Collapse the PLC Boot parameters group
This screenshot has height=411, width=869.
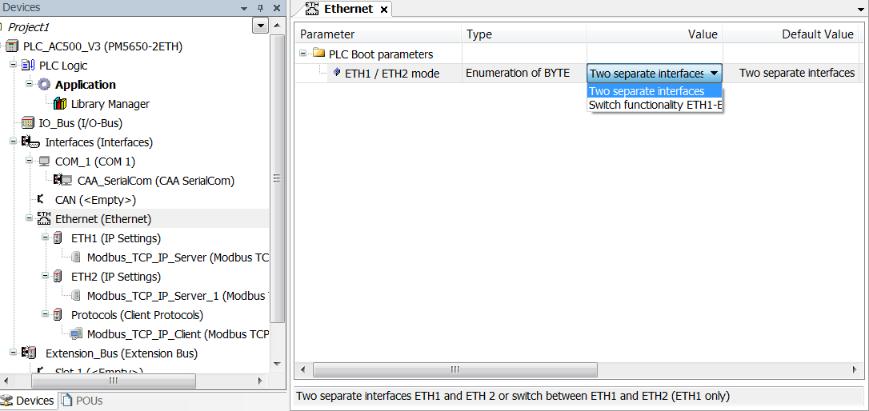pos(303,53)
